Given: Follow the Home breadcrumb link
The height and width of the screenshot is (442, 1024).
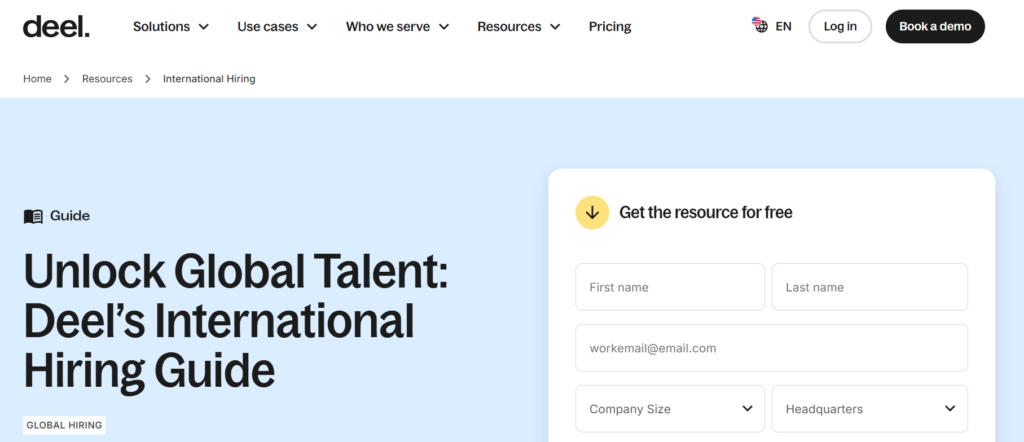Looking at the screenshot, I should pyautogui.click(x=37, y=79).
